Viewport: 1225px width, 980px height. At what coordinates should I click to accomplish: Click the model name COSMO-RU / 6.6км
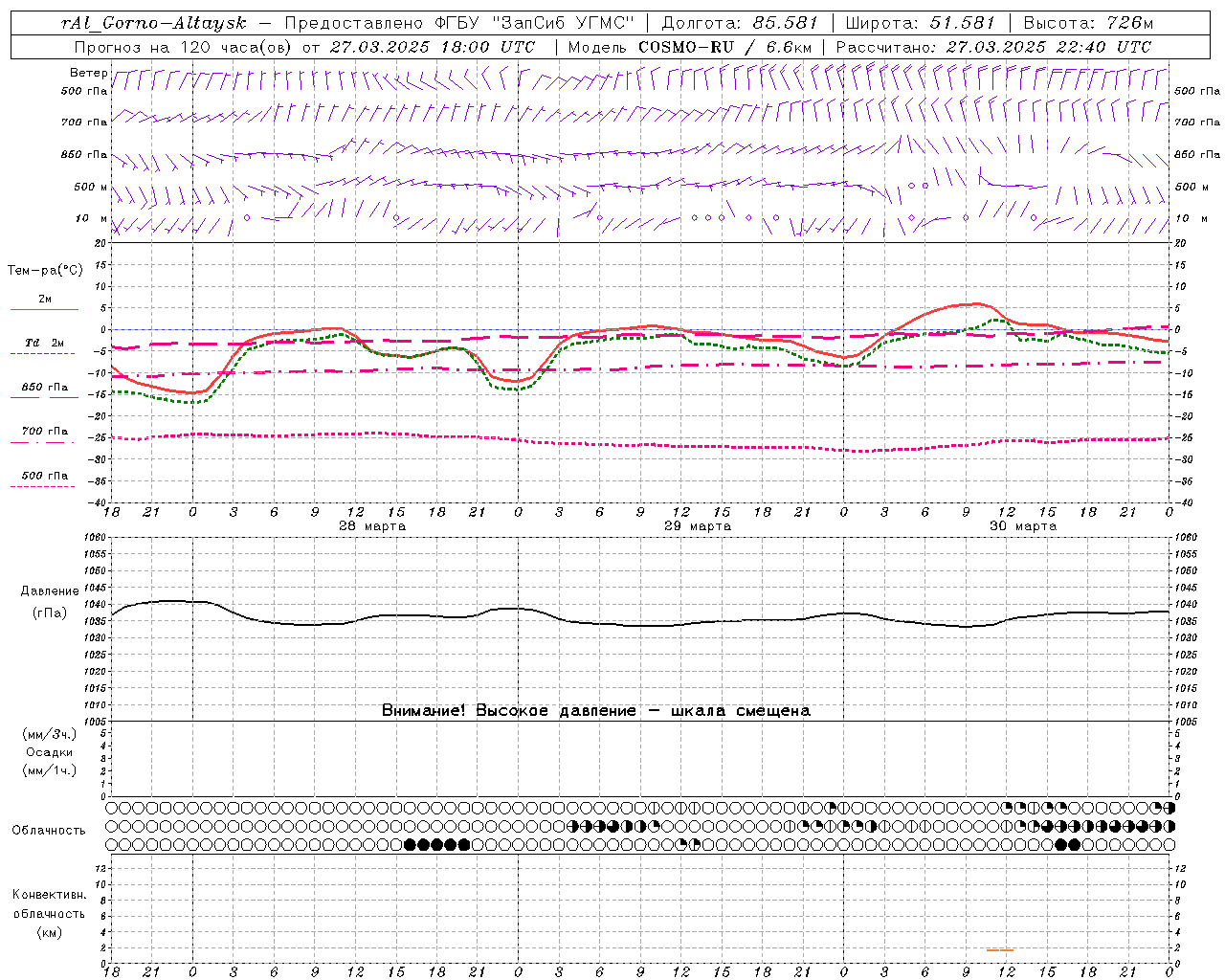tap(725, 47)
